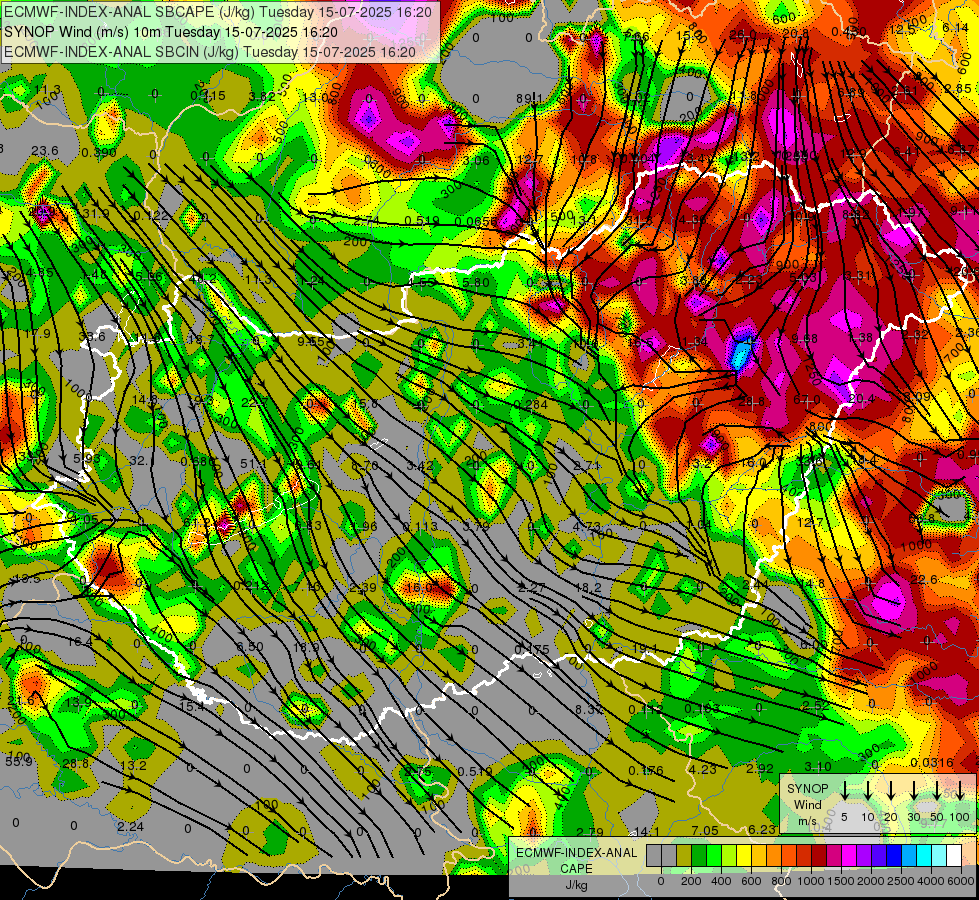Click the 13.2 value on the map
Screen dimensions: 979x900
(x=133, y=765)
